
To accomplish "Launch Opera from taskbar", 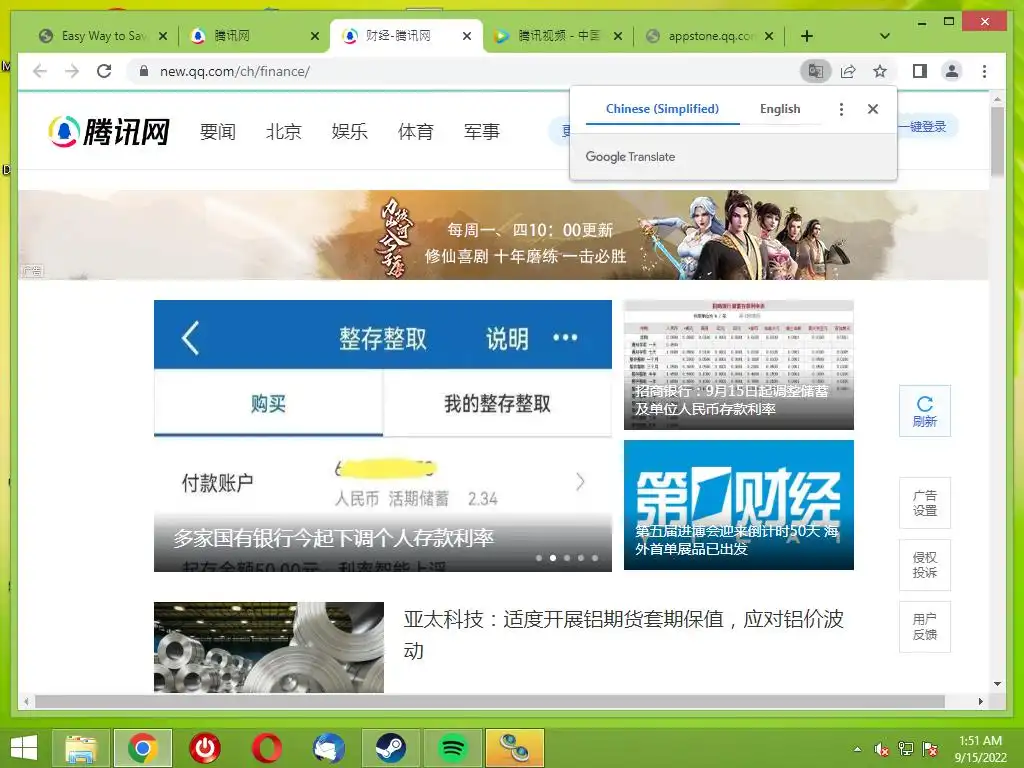I will (267, 748).
